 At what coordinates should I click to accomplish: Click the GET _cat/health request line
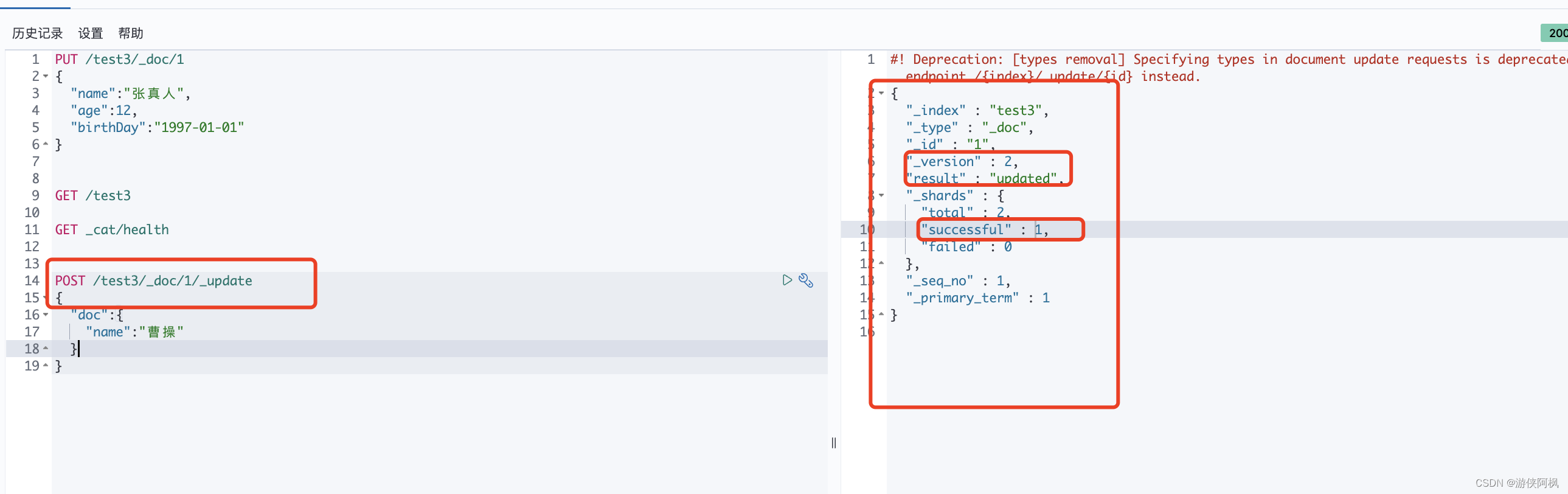112,229
